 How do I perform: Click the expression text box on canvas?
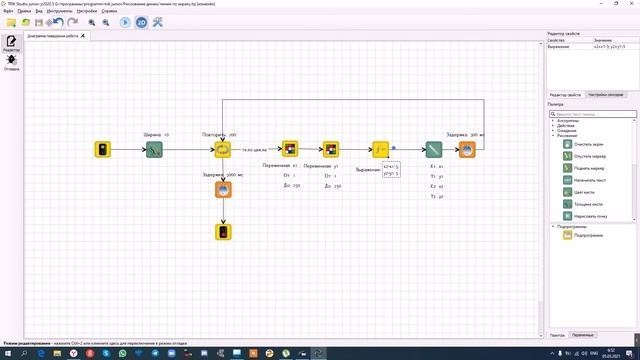click(x=391, y=169)
